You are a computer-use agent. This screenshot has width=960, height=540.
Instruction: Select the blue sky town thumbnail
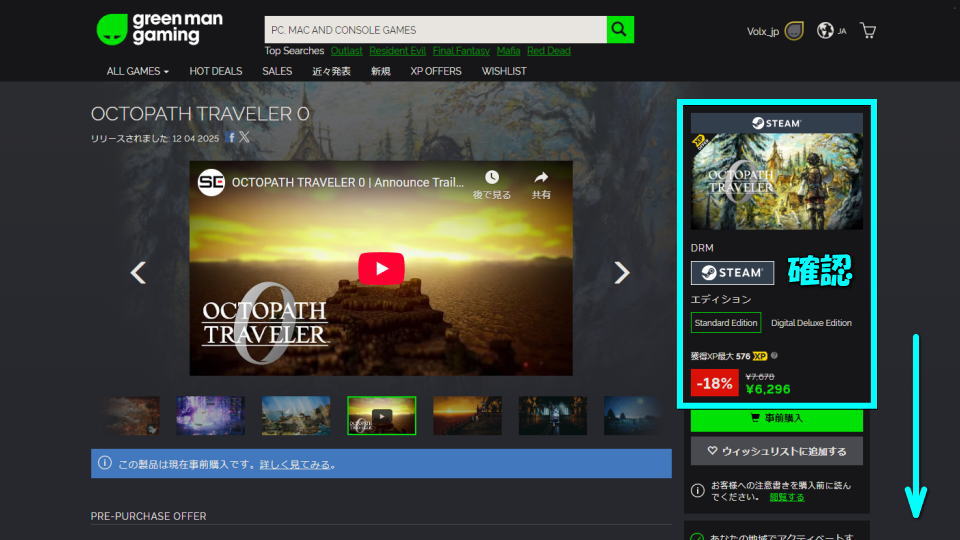tap(296, 416)
